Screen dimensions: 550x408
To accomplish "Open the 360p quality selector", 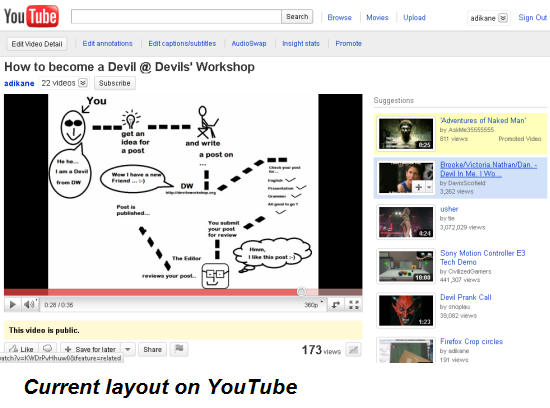I will [x=313, y=305].
